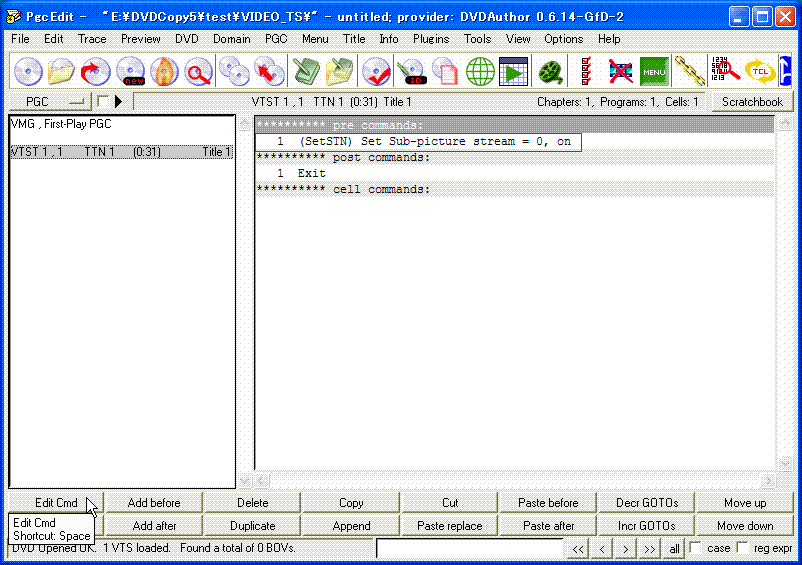The width and height of the screenshot is (802, 565).
Task: Click the Incr GOTOs button
Action: (x=647, y=526)
